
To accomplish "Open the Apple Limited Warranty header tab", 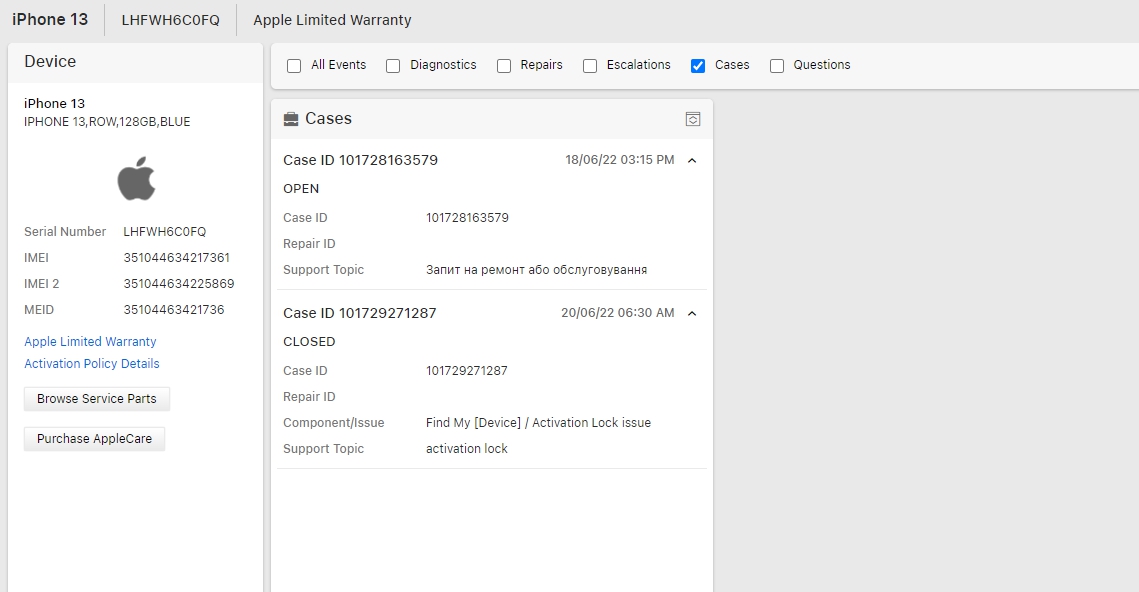I will click(332, 20).
